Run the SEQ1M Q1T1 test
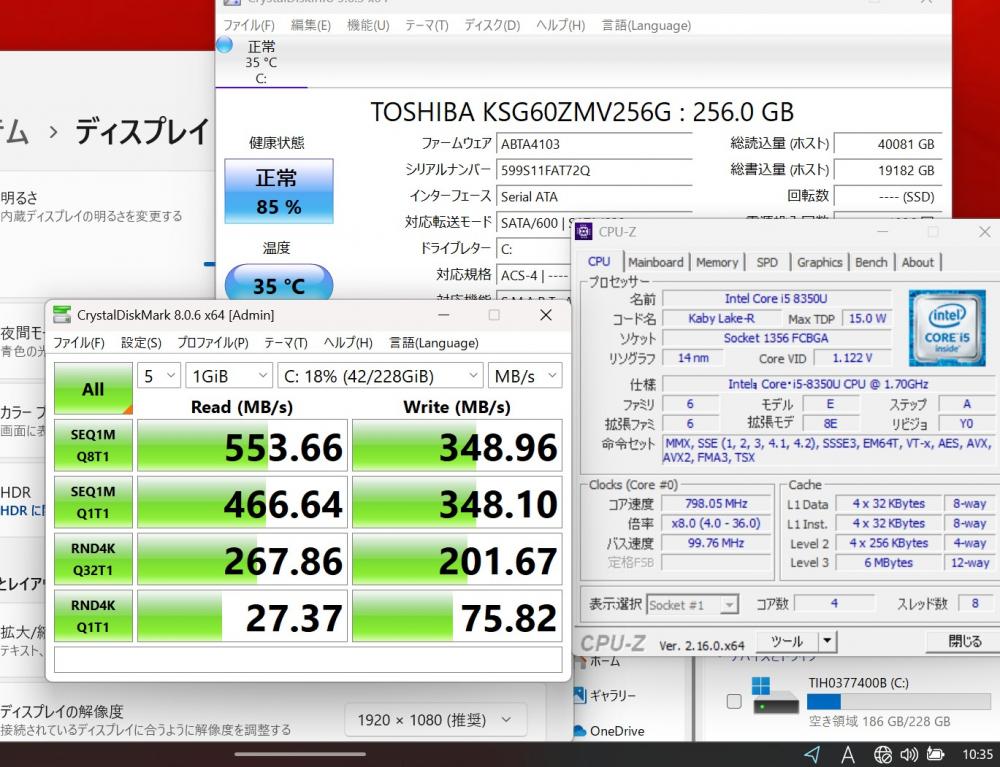 (93, 502)
